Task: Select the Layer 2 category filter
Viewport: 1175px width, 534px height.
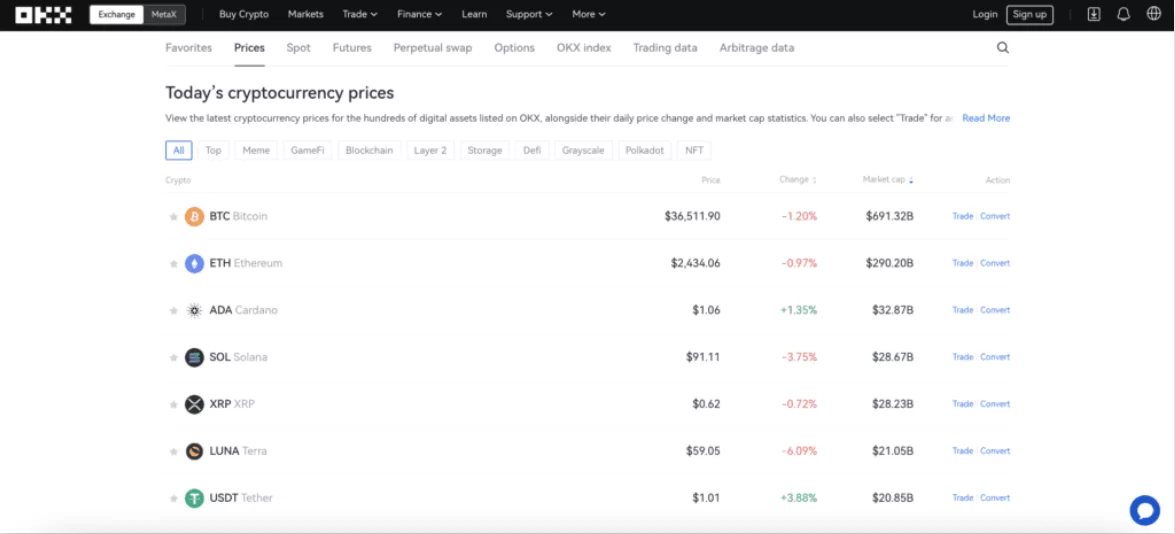Action: coord(430,151)
